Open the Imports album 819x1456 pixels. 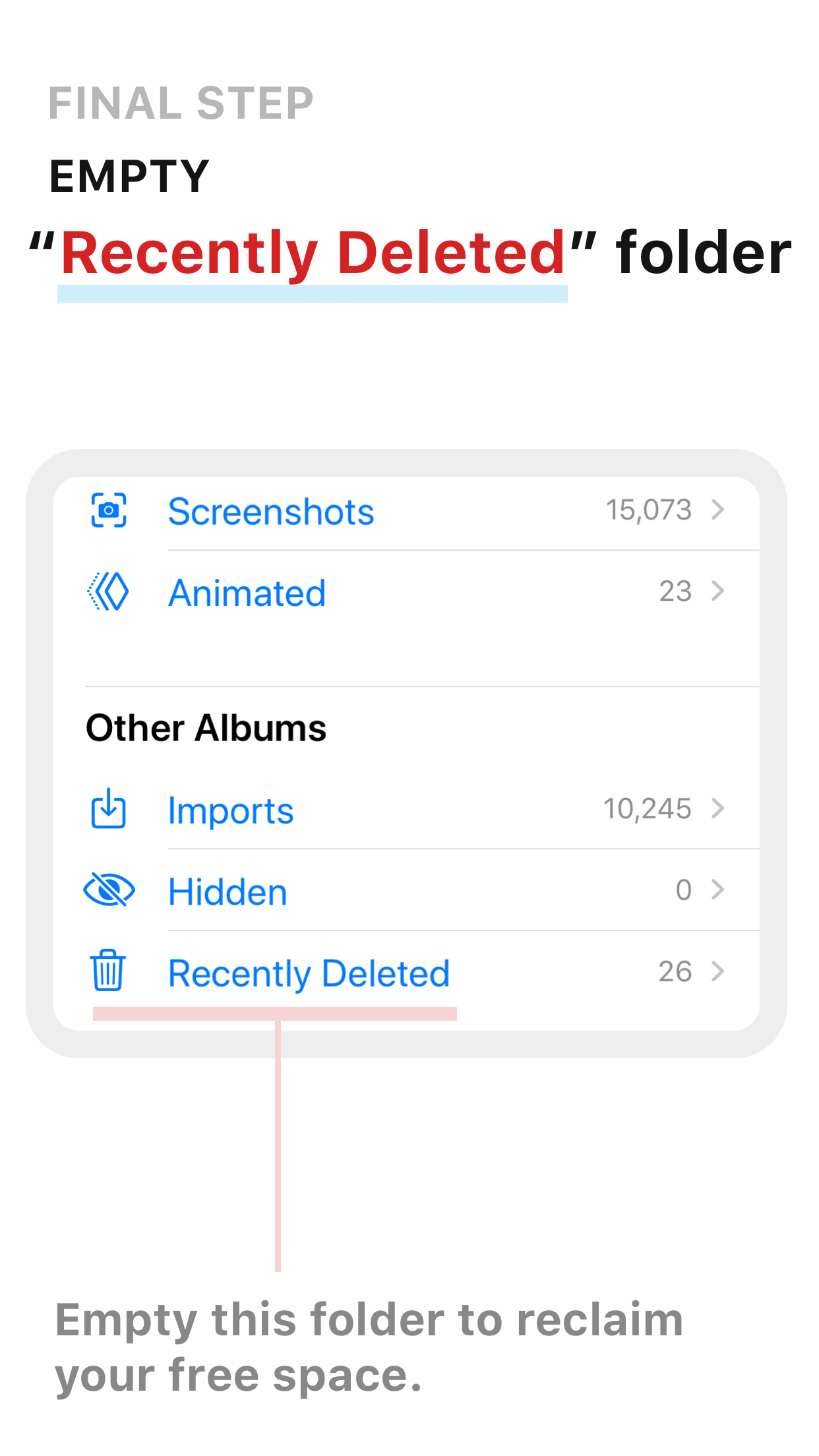[x=230, y=810]
